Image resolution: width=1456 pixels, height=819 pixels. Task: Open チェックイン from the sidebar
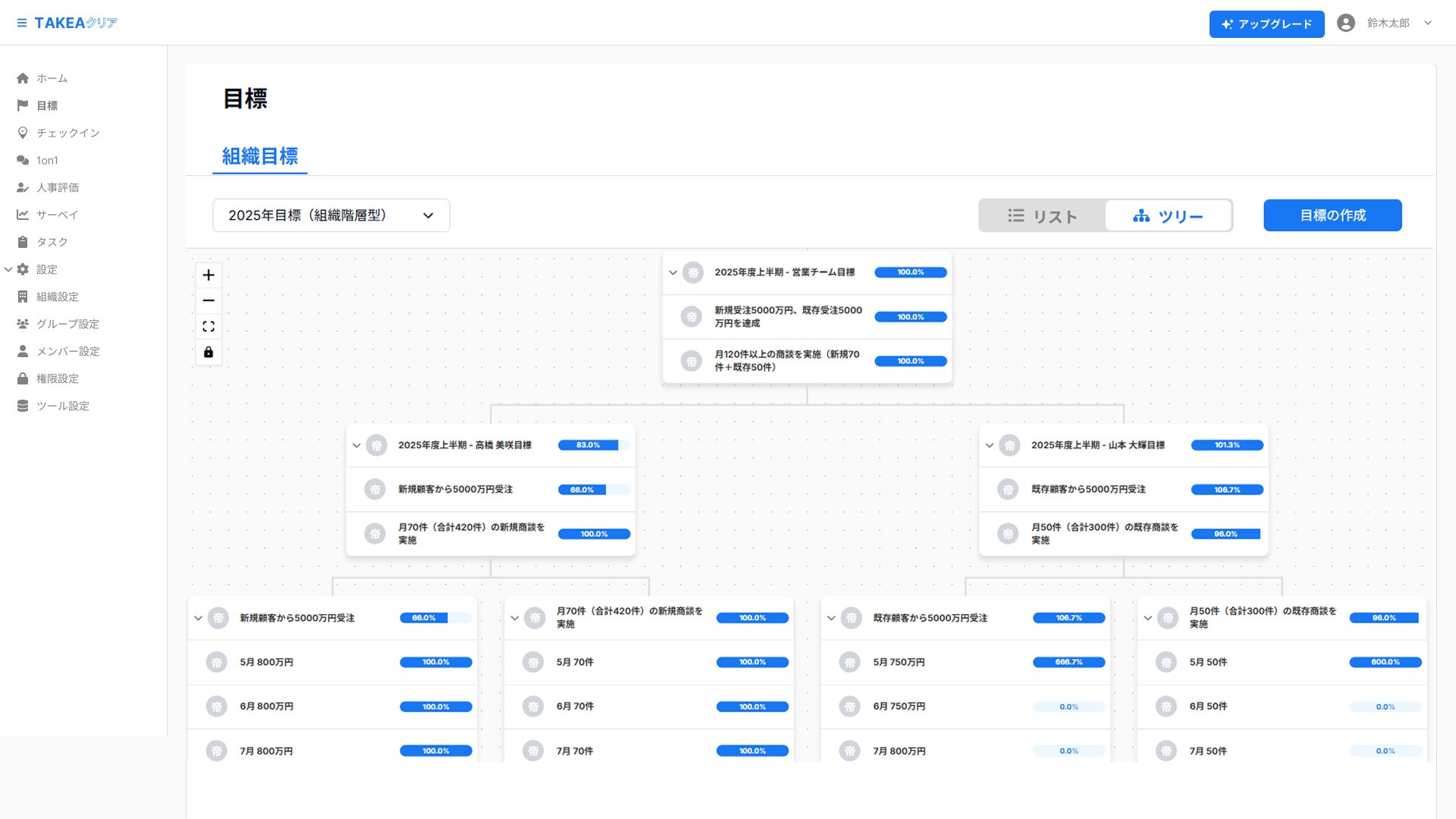coord(67,133)
